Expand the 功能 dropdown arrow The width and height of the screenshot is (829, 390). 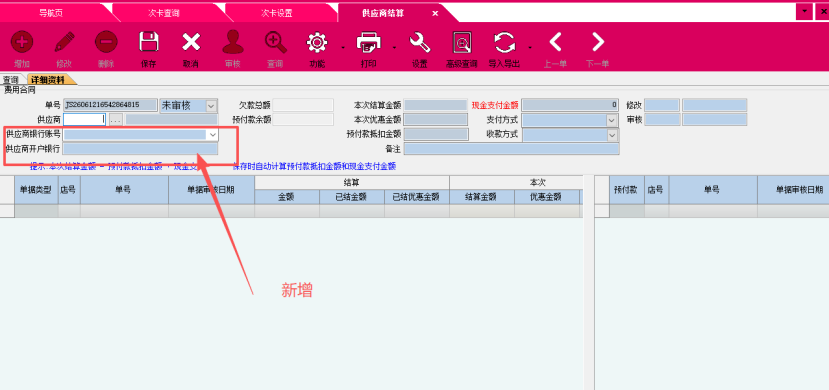click(x=343, y=48)
